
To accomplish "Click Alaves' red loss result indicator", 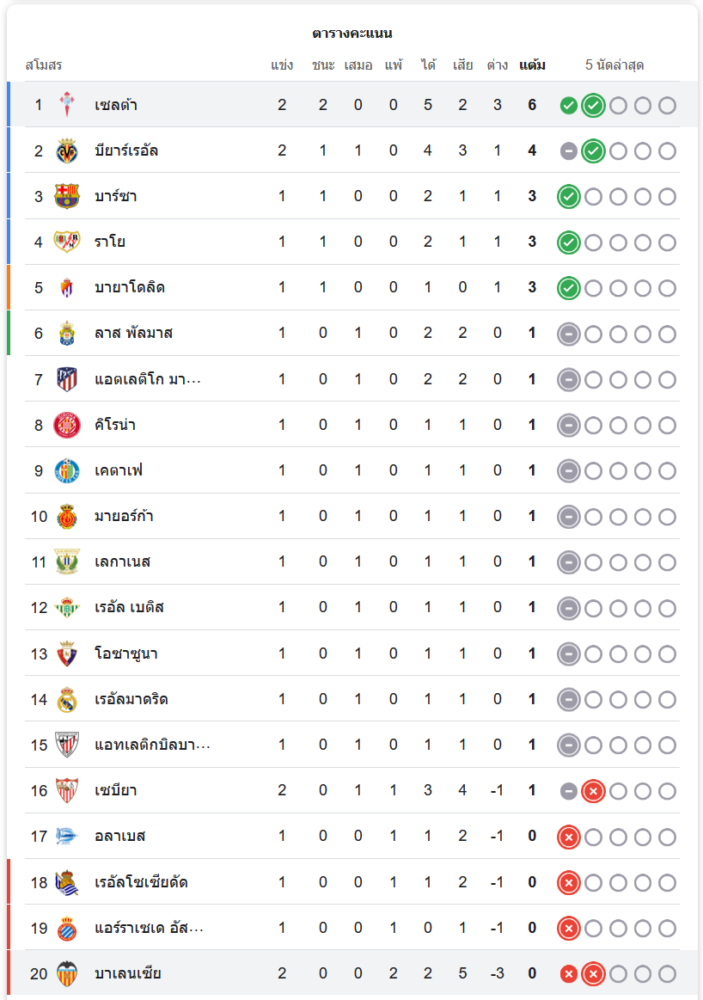I will (x=569, y=836).
